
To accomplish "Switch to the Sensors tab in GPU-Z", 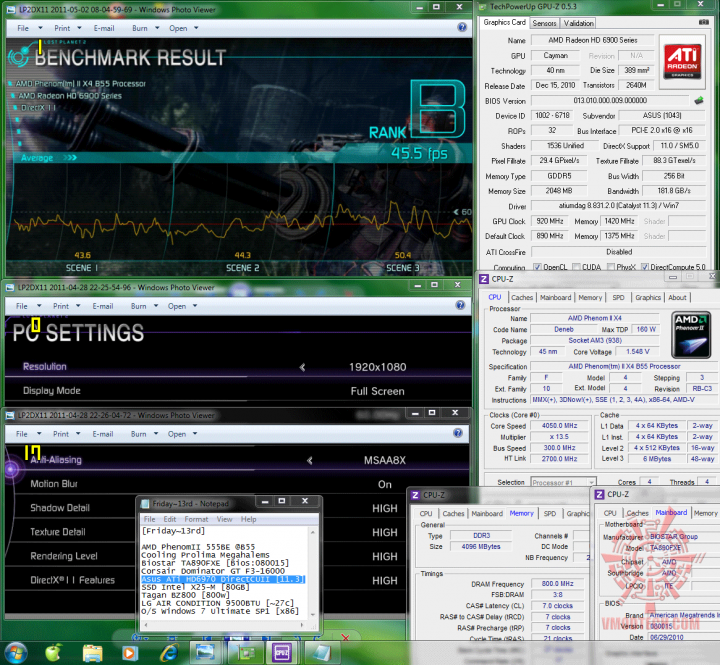I will [544, 23].
